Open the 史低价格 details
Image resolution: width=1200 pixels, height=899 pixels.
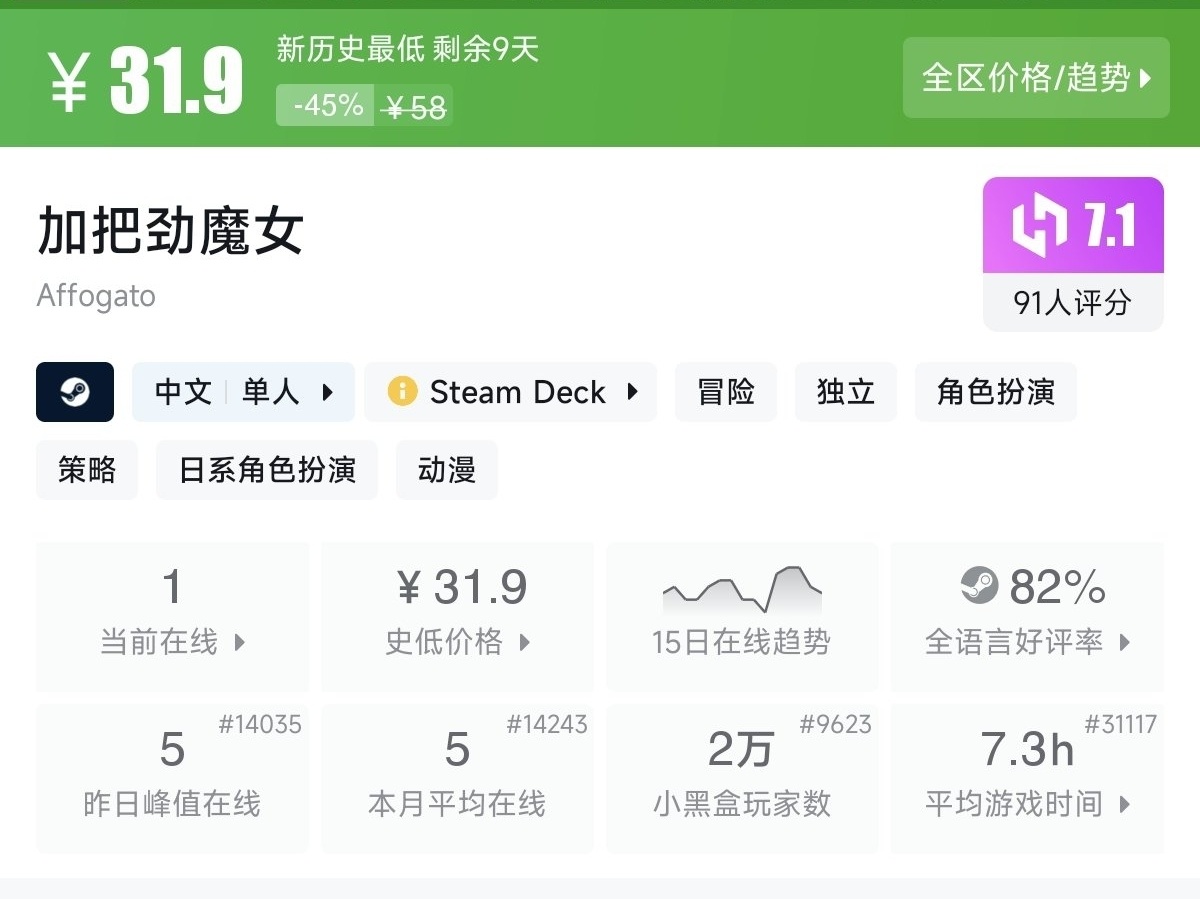point(458,616)
